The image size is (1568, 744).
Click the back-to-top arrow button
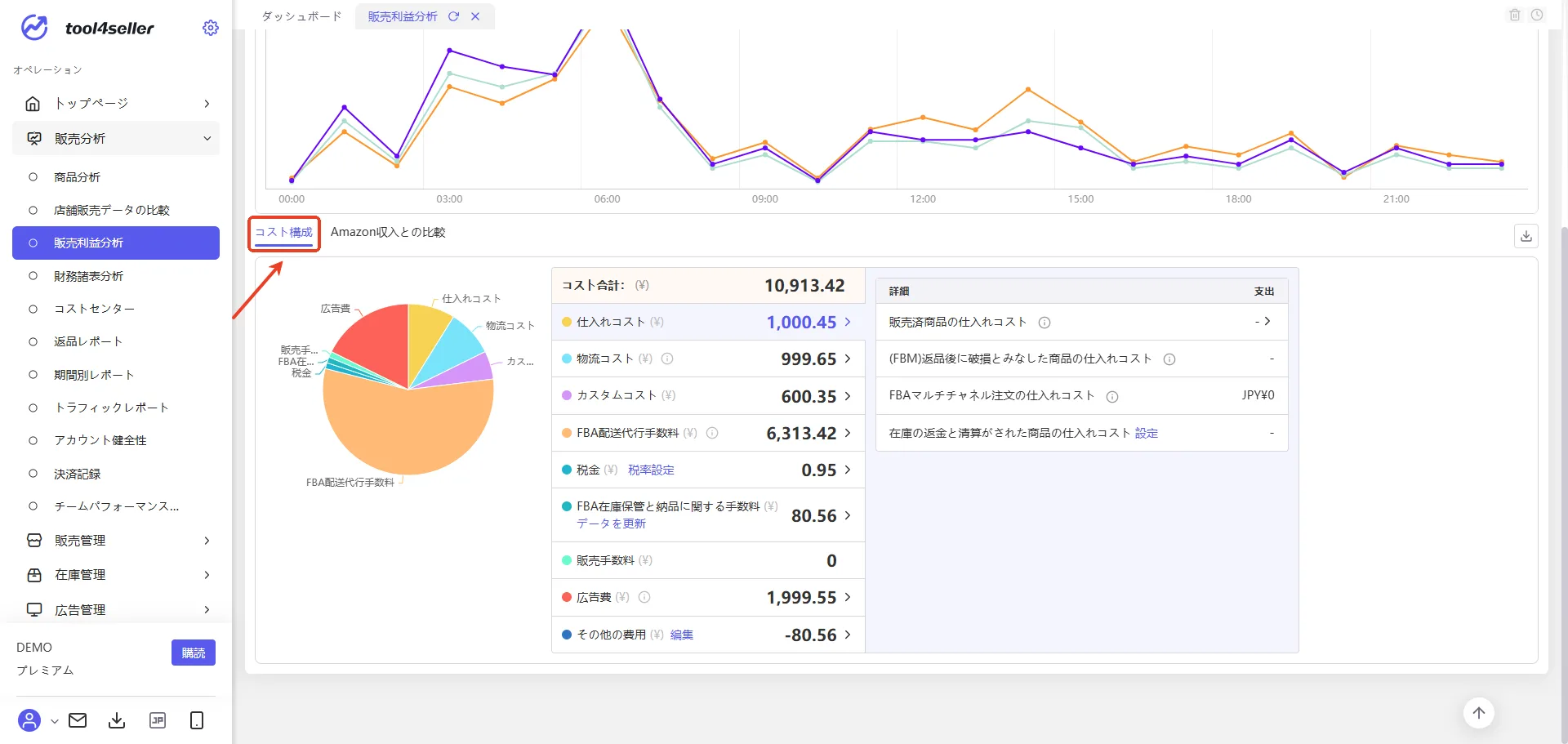click(1478, 713)
